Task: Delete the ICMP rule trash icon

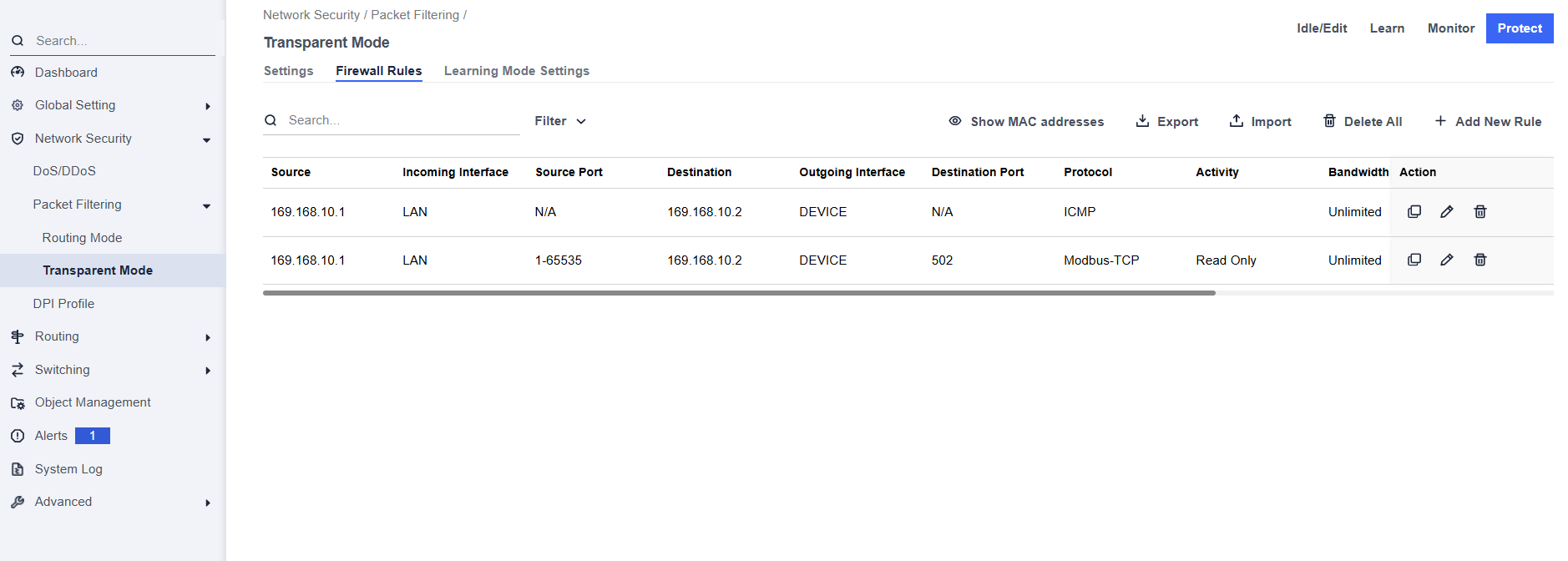Action: coord(1480,212)
